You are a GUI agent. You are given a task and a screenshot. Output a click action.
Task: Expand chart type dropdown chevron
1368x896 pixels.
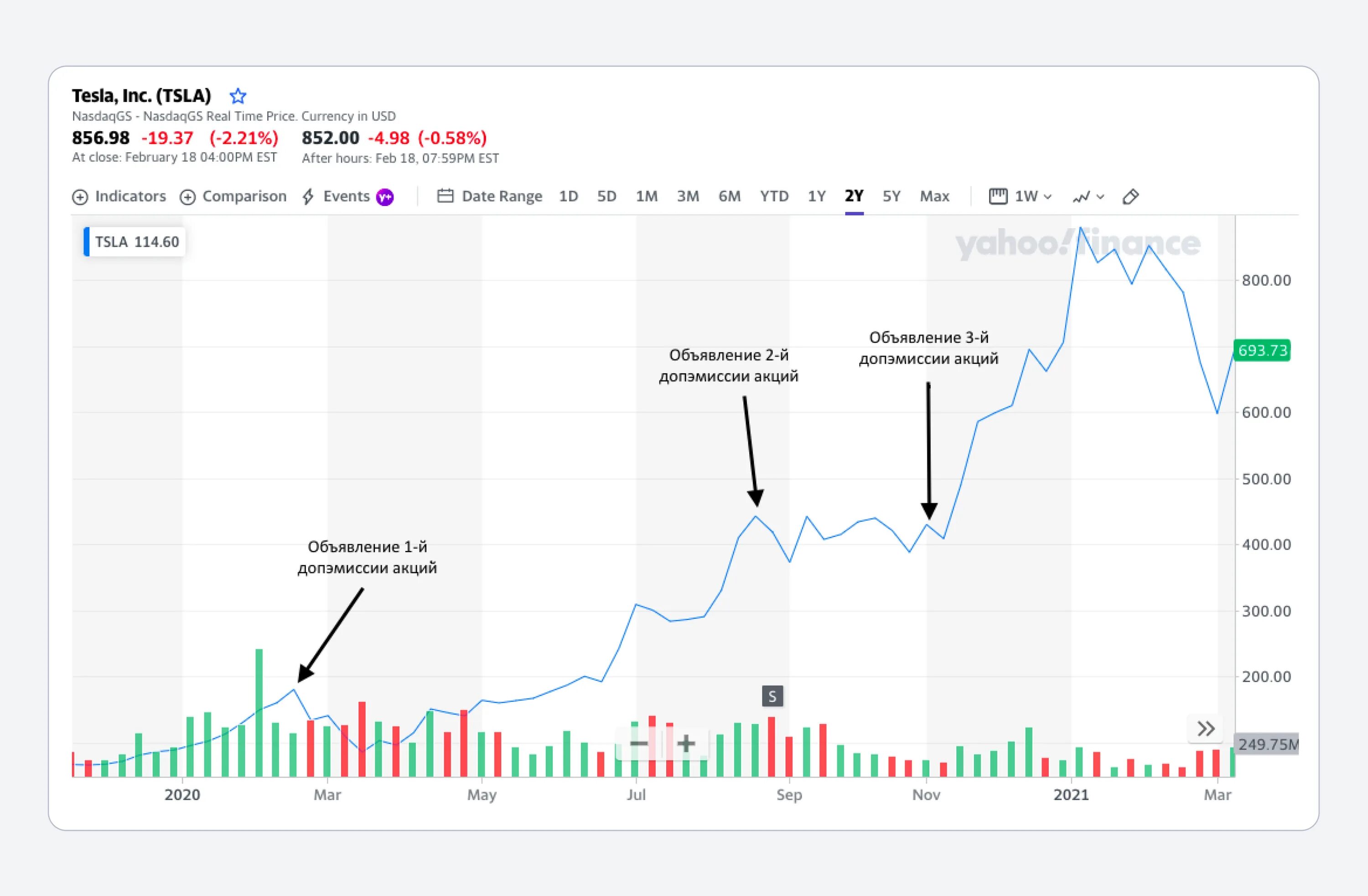click(1100, 197)
